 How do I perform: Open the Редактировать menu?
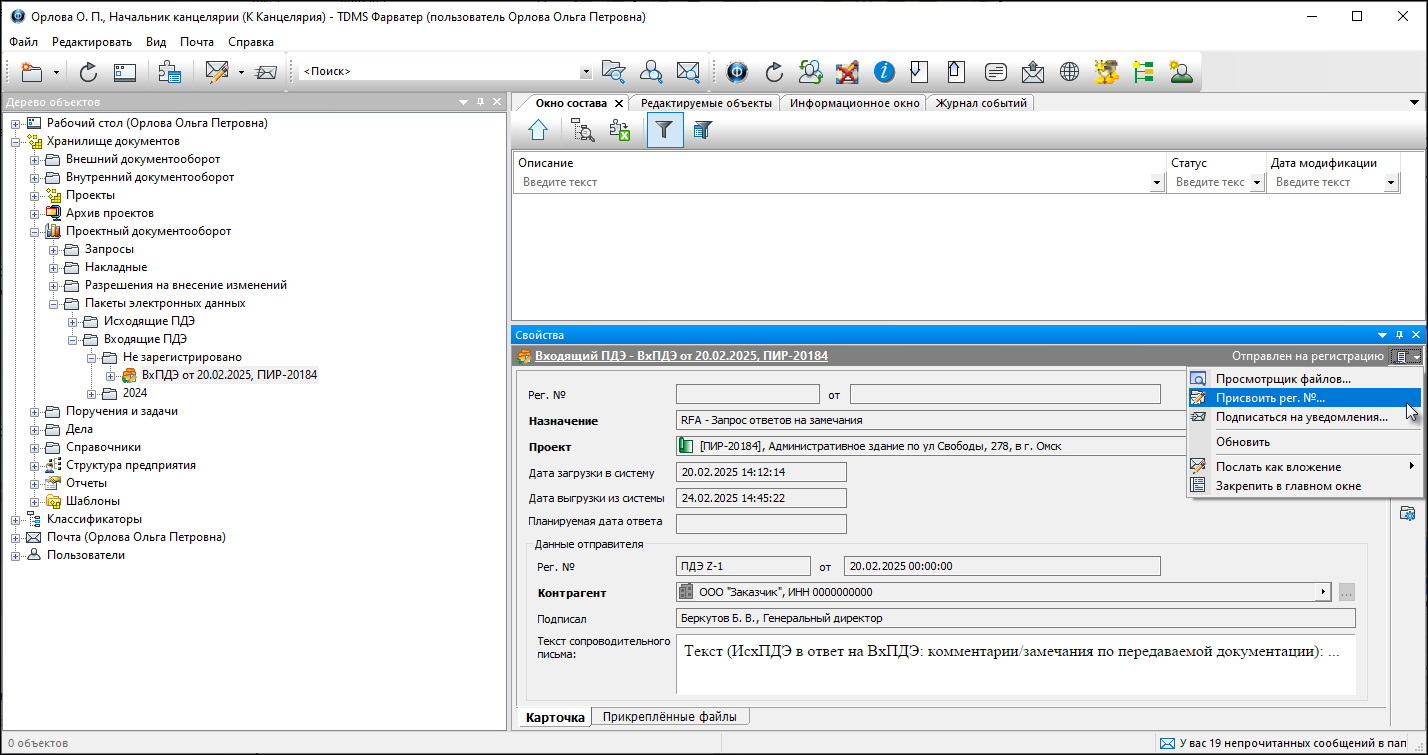pos(92,42)
